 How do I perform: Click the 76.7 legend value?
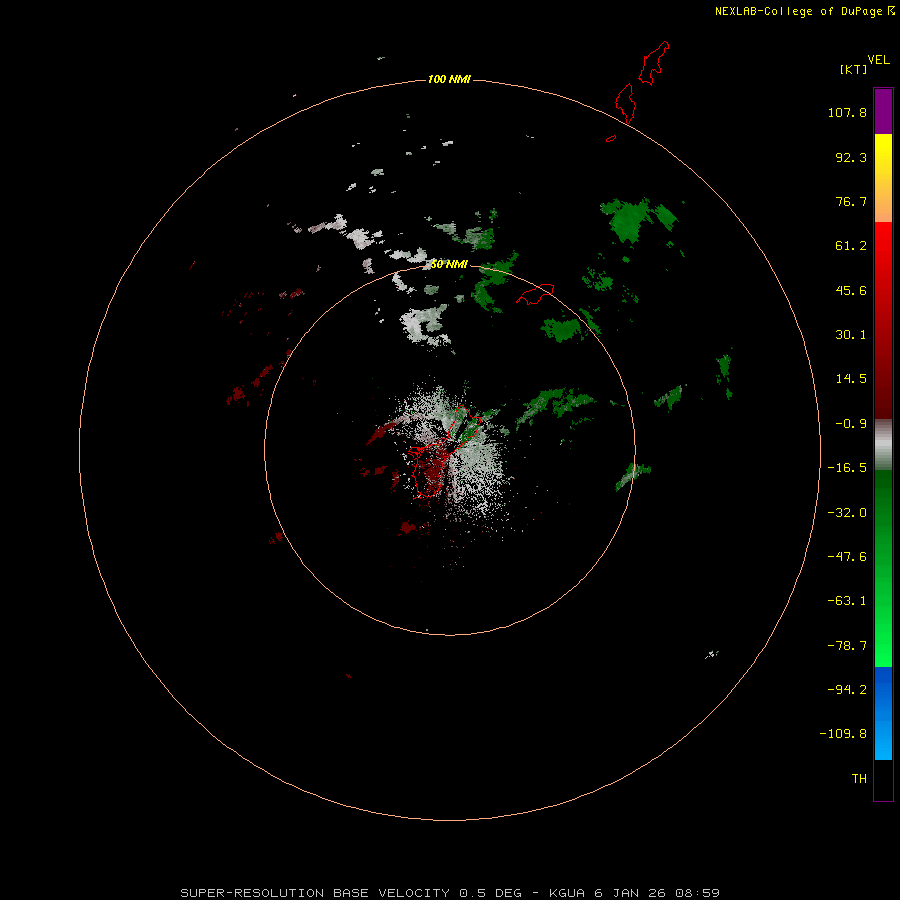click(851, 201)
